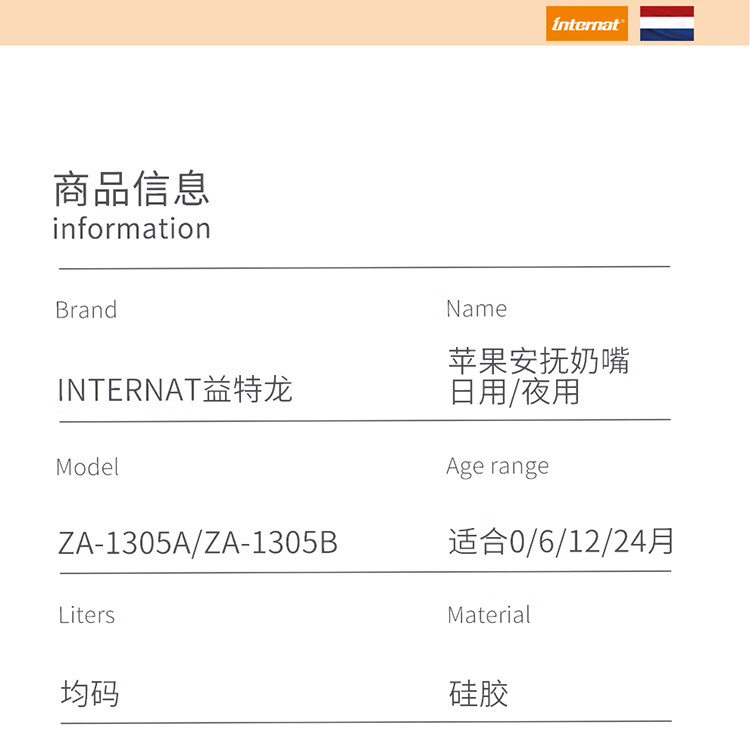Select the 硅胶 material value
The height and width of the screenshot is (744, 750).
click(x=478, y=693)
